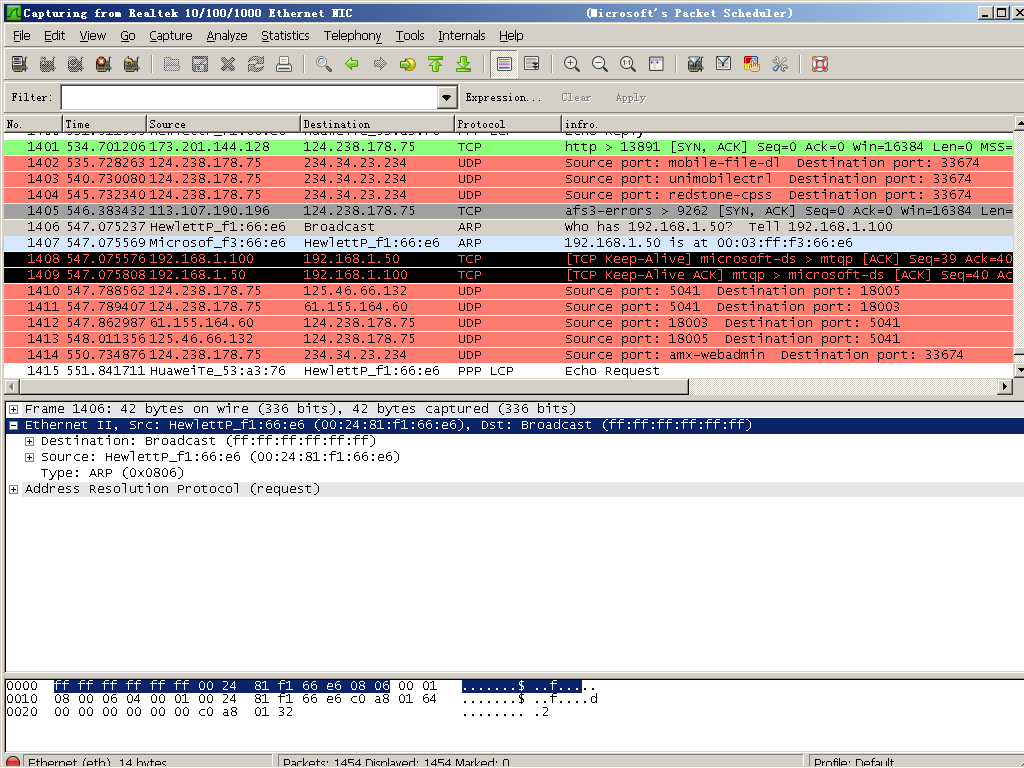Screen dimensions: 1024x768
Task: Go forward in packet history arrow
Action: click(x=380, y=64)
